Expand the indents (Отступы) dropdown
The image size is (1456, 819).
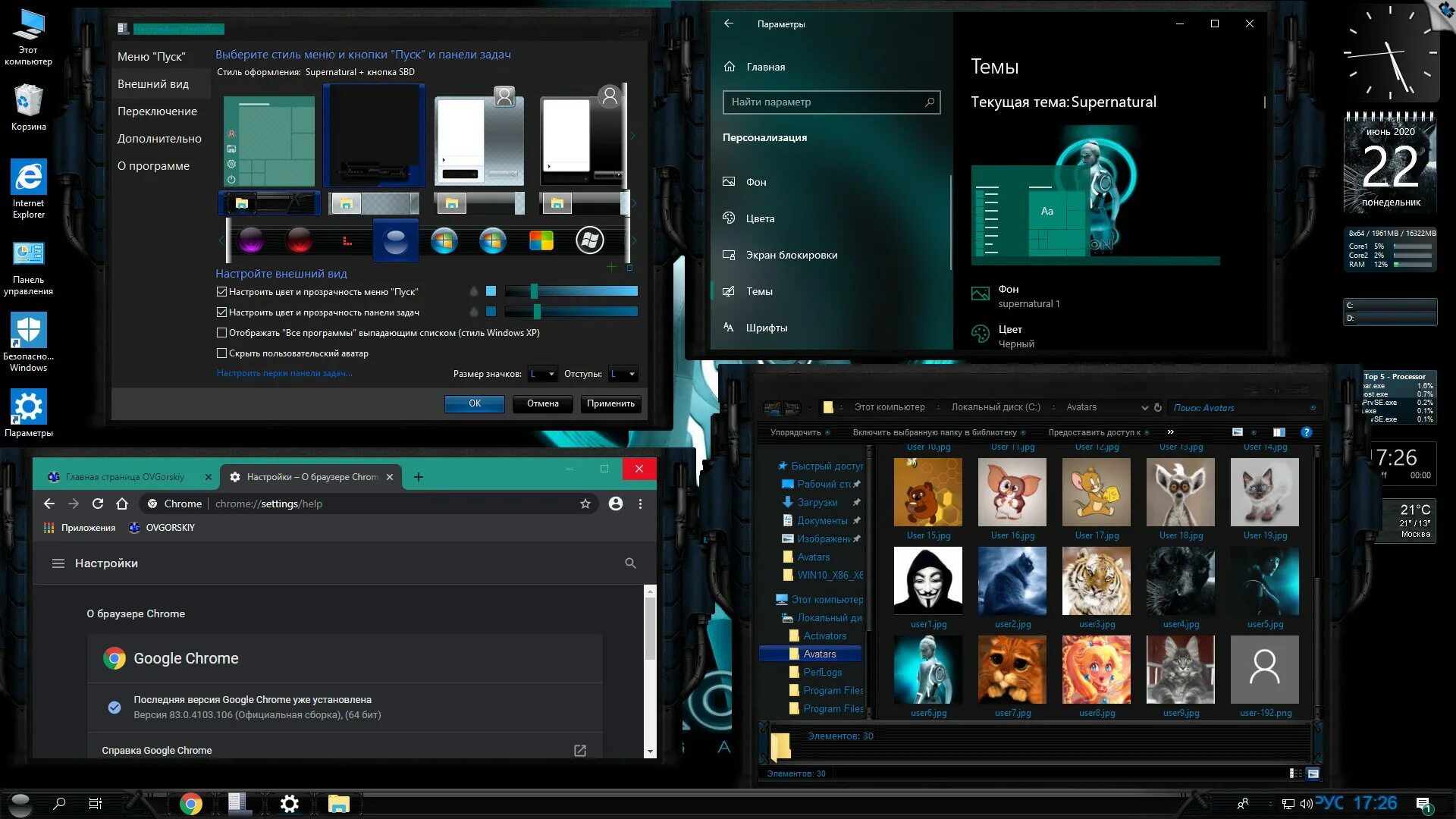point(623,374)
